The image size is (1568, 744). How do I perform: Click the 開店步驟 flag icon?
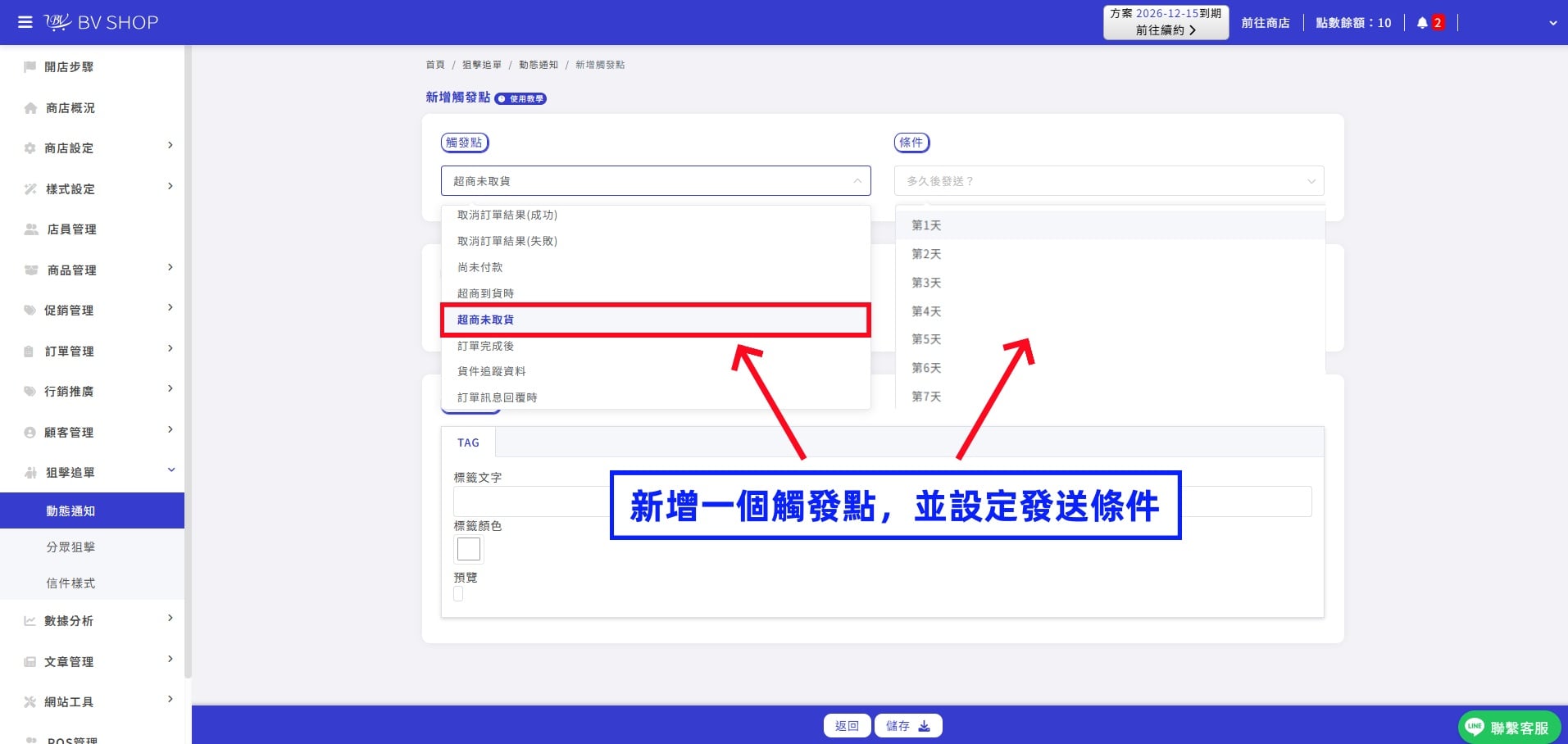(x=30, y=67)
